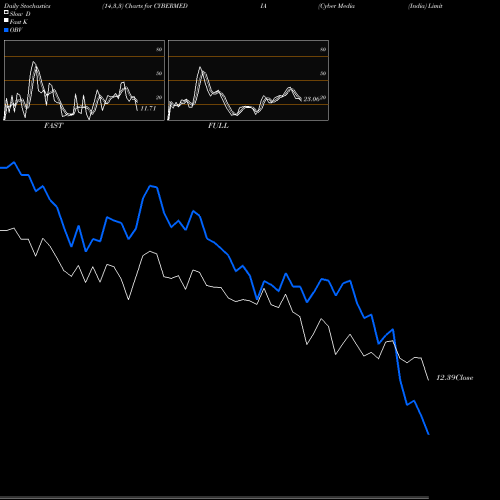Click the '(Cyber Media' title text
Image resolution: width=500 pixels, height=500 pixels.
(x=336, y=6)
